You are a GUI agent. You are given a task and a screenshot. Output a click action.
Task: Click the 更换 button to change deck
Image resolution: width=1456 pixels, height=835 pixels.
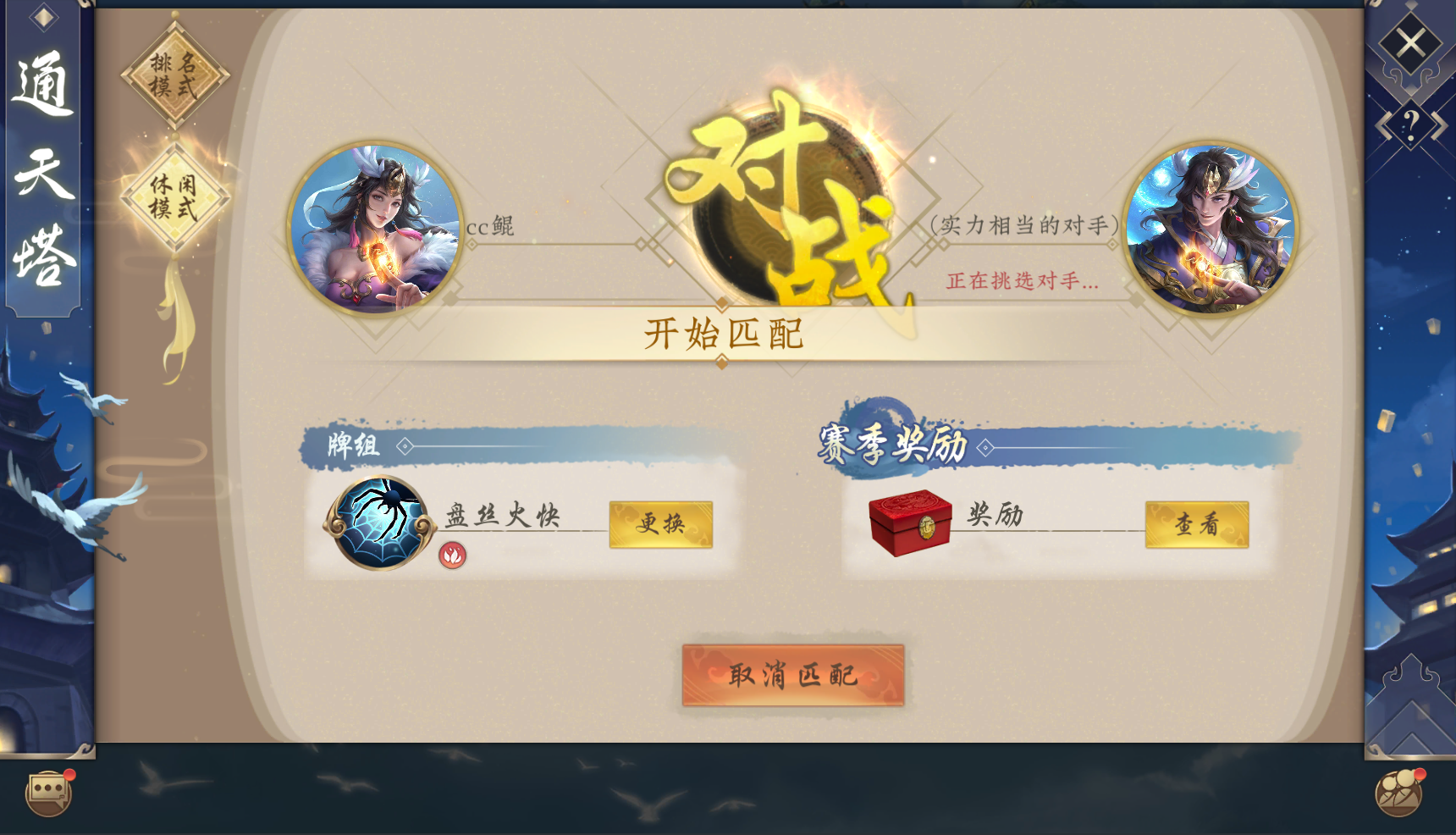click(661, 524)
